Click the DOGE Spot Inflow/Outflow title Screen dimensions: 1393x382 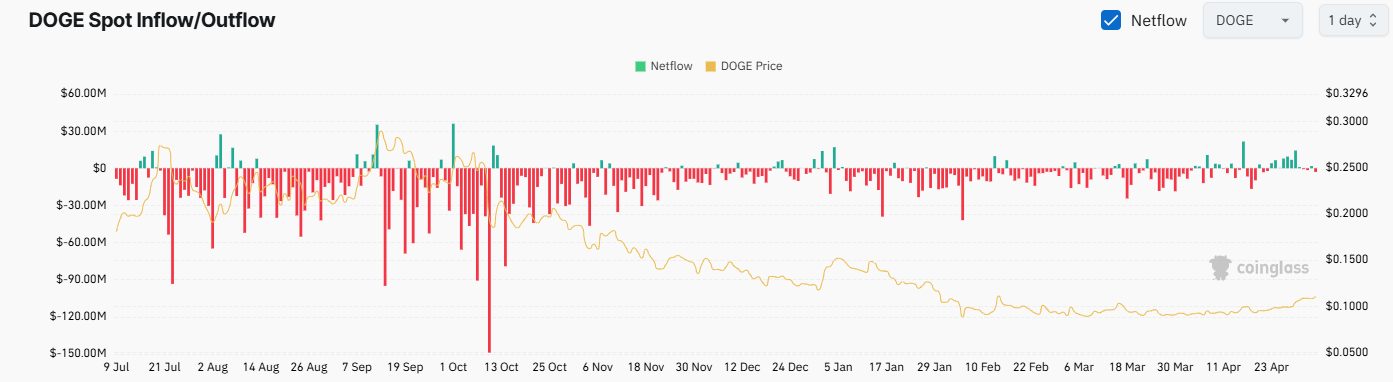point(152,20)
